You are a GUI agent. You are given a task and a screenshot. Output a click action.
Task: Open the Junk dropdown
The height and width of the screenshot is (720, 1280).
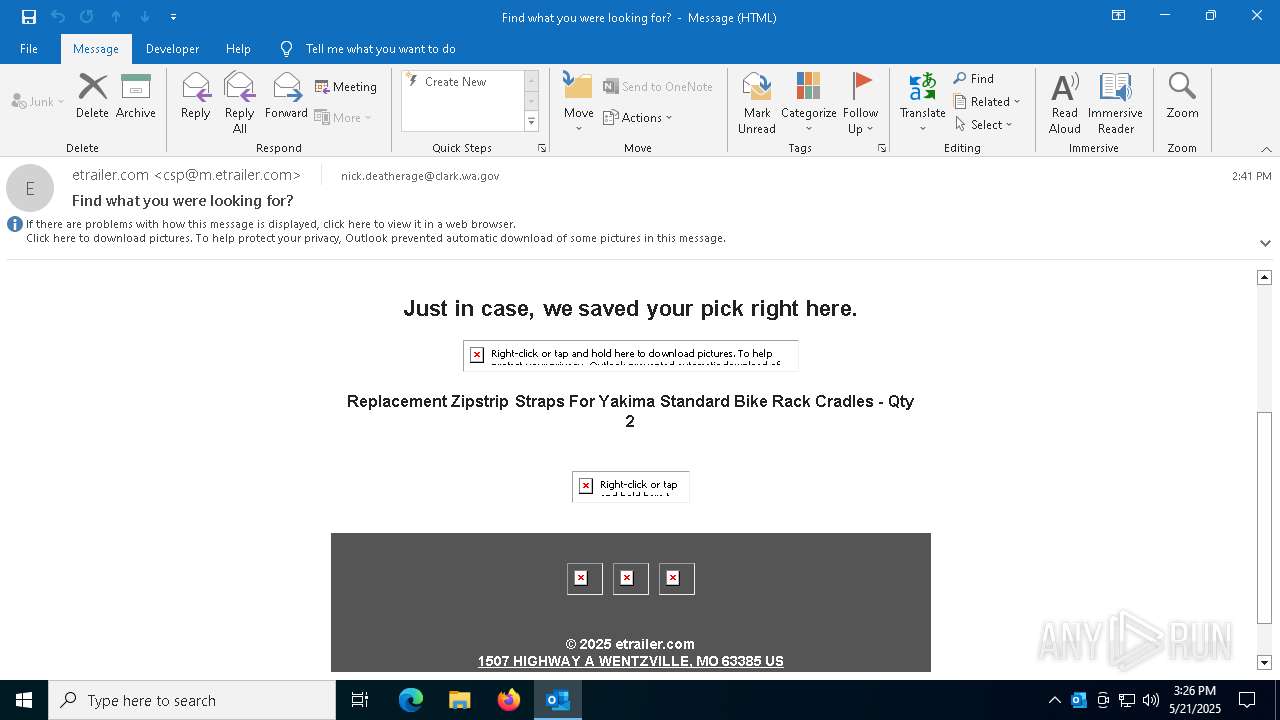point(38,101)
